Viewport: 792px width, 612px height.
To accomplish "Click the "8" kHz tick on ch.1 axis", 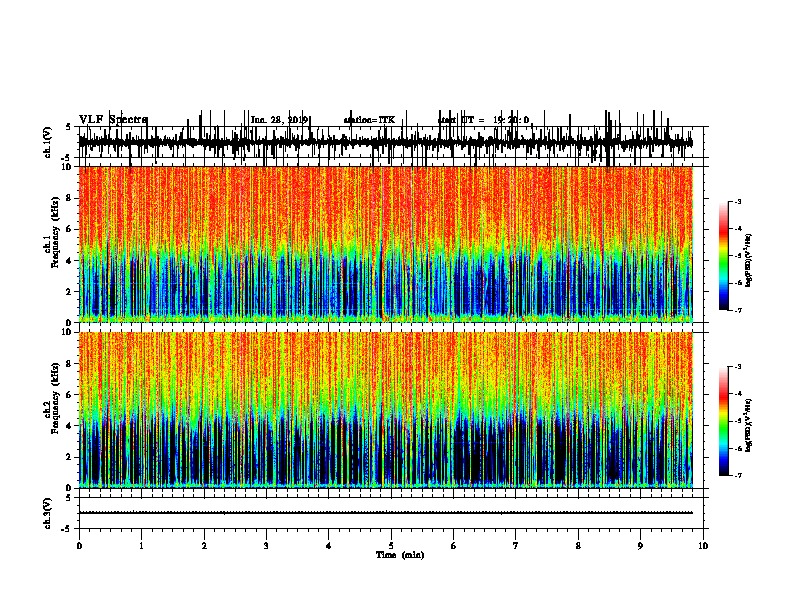I will click(70, 198).
